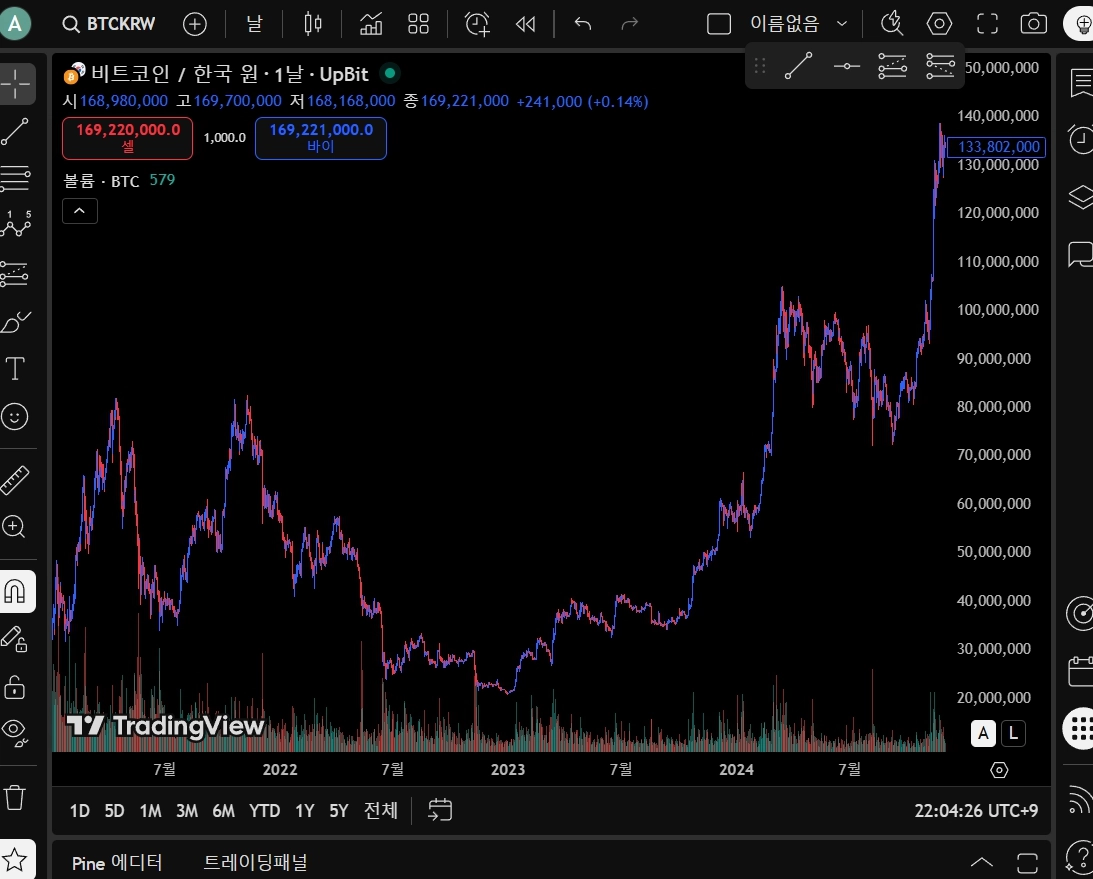Toggle magnet mode for drawings
1093x879 pixels.
pyautogui.click(x=15, y=592)
